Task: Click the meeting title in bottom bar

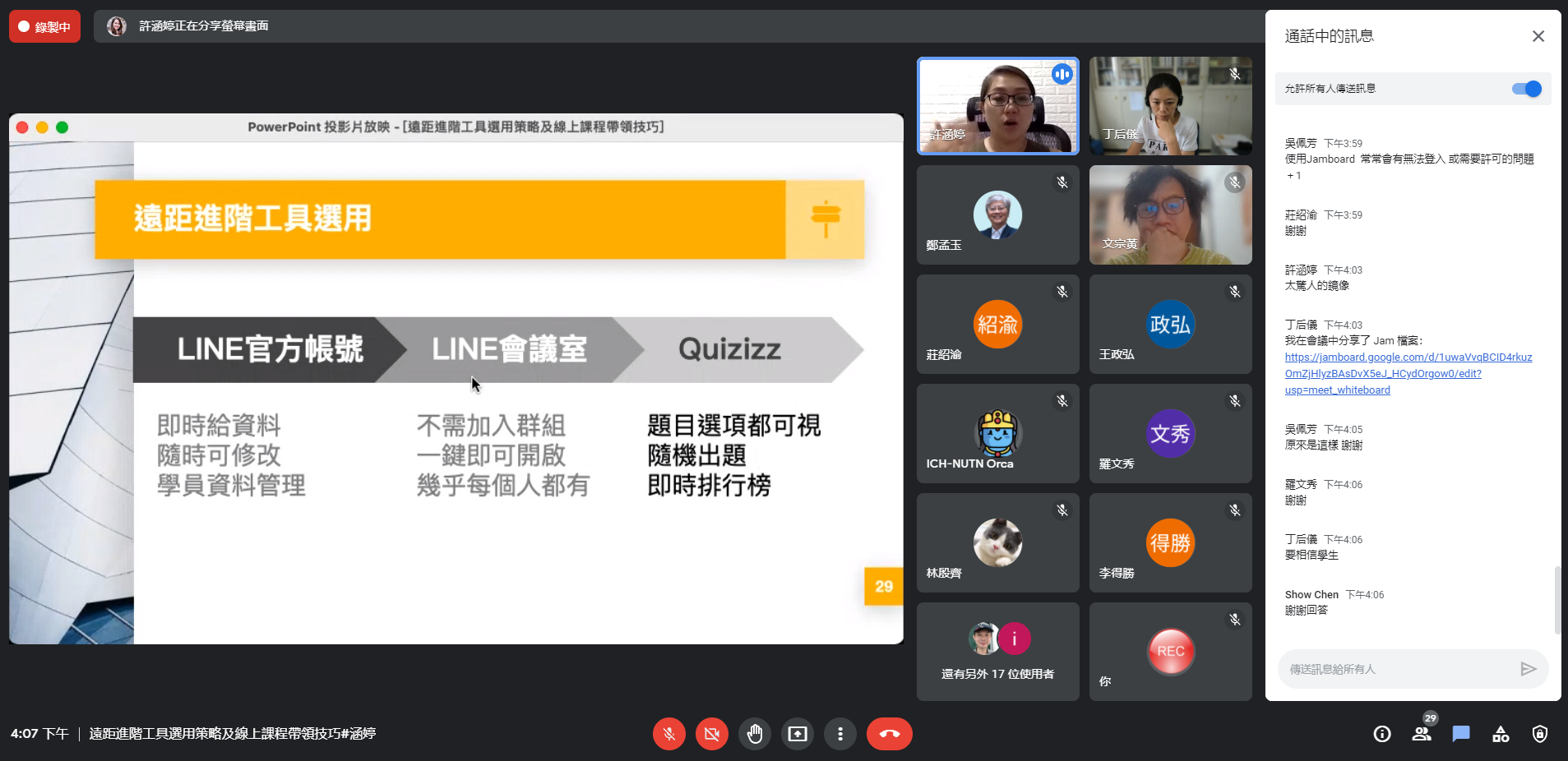Action: tap(233, 734)
